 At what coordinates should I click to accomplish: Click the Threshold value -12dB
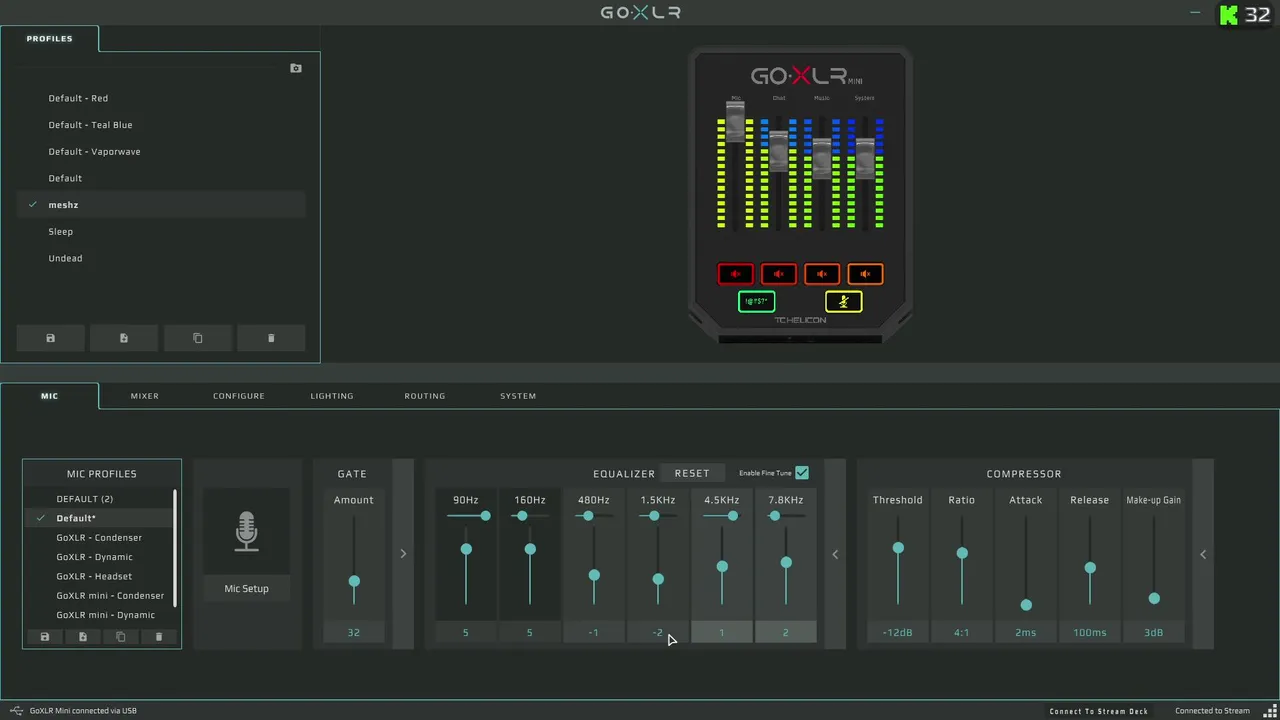[898, 632]
